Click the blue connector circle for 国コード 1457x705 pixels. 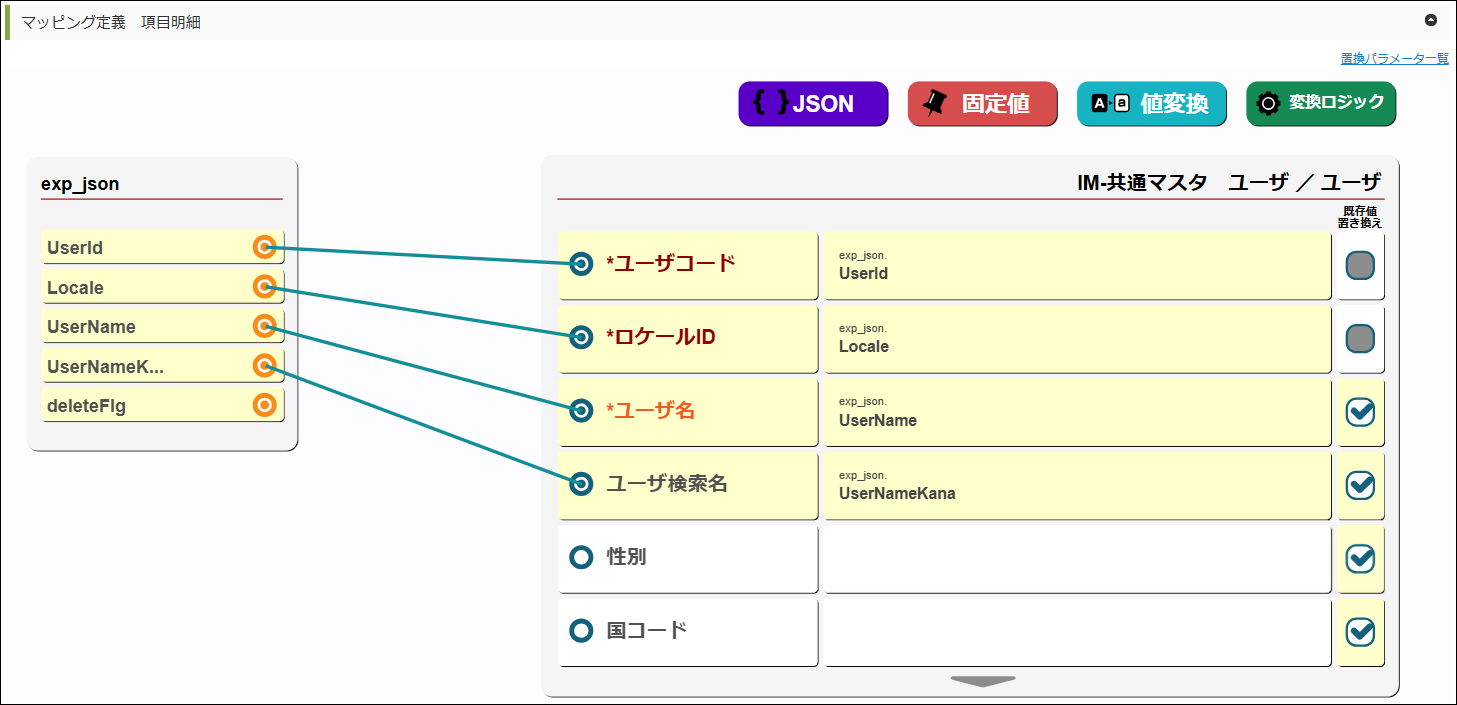581,631
